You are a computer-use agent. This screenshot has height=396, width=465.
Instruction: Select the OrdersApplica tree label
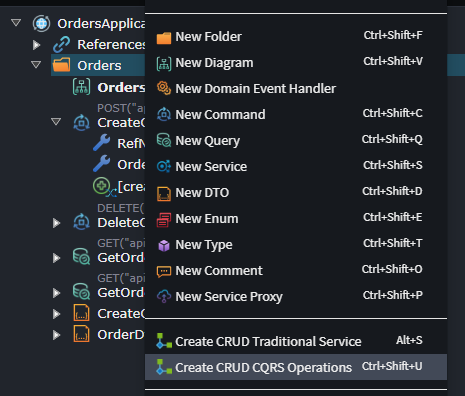(101, 24)
